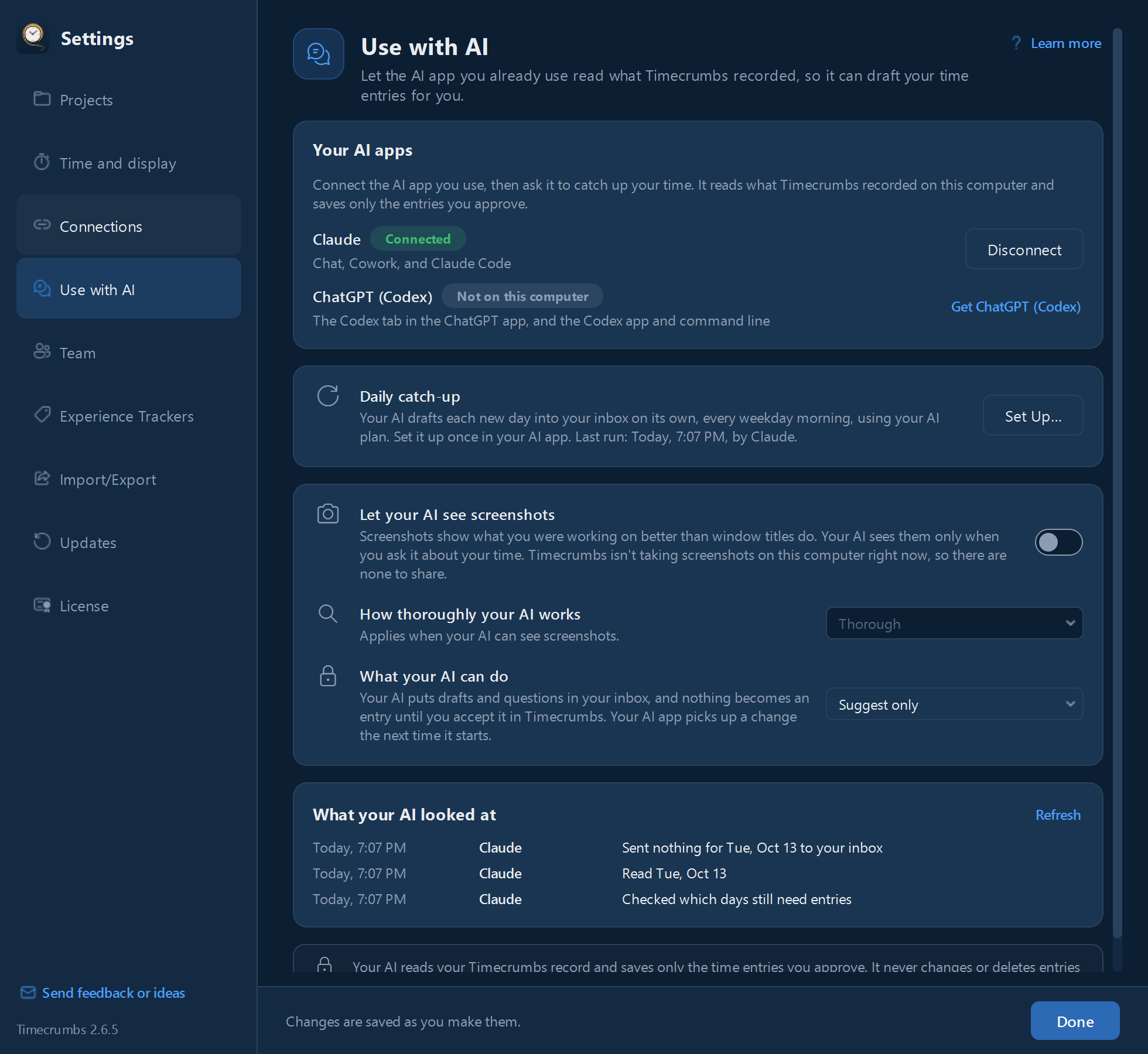This screenshot has width=1148, height=1054.
Task: Click the magnifier icon beside How thoroughly
Action: [328, 614]
